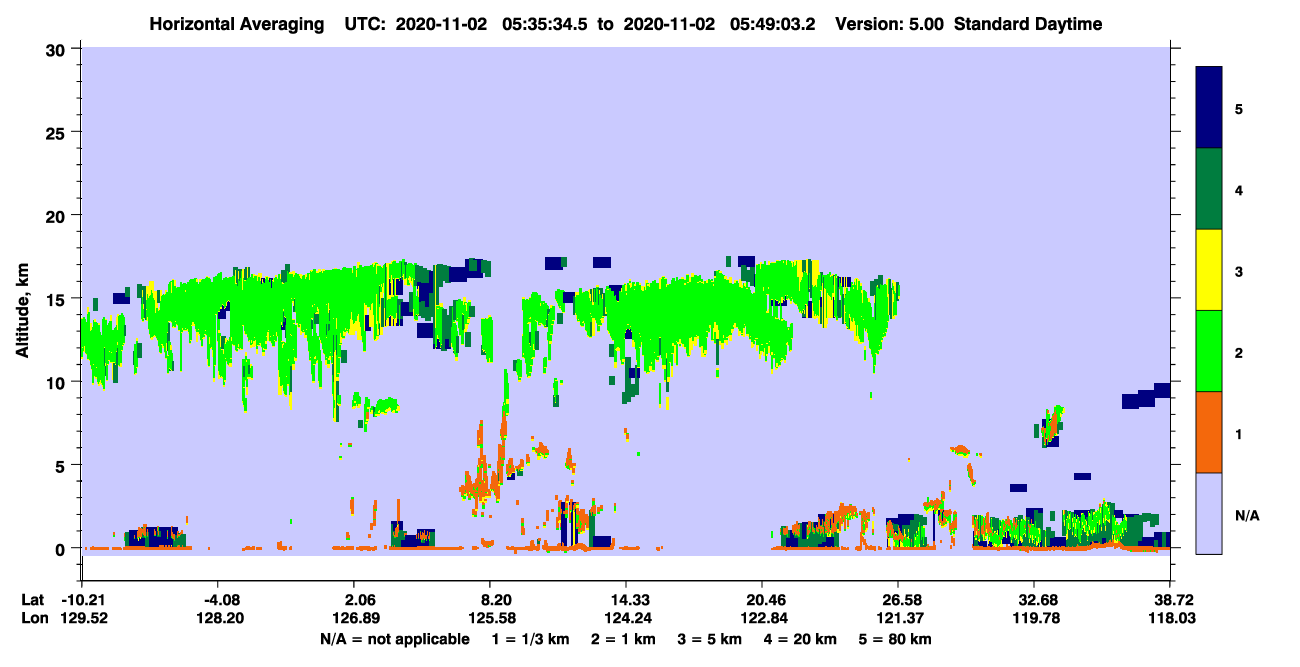Click the longitude value 128.20
This screenshot has height=667, width=1300.
tap(220, 618)
